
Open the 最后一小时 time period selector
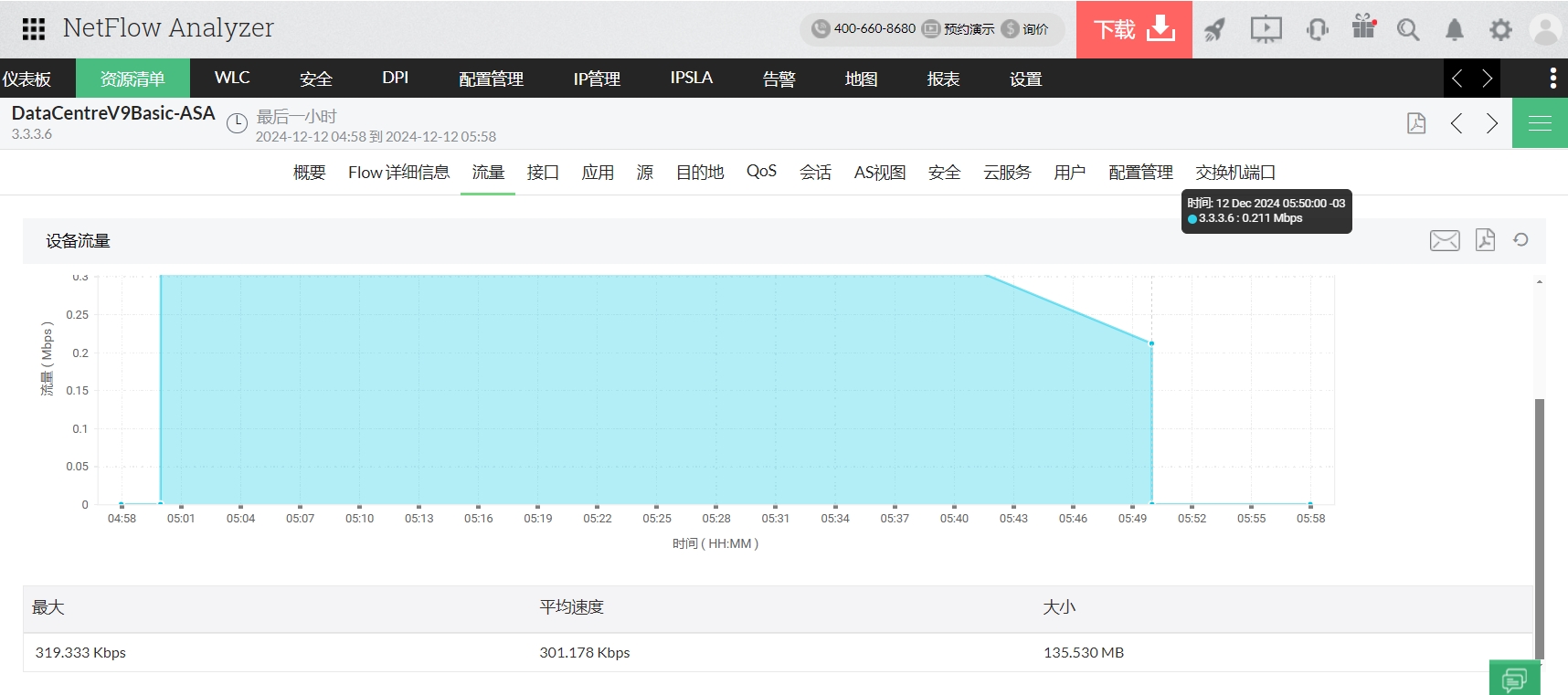(x=296, y=116)
